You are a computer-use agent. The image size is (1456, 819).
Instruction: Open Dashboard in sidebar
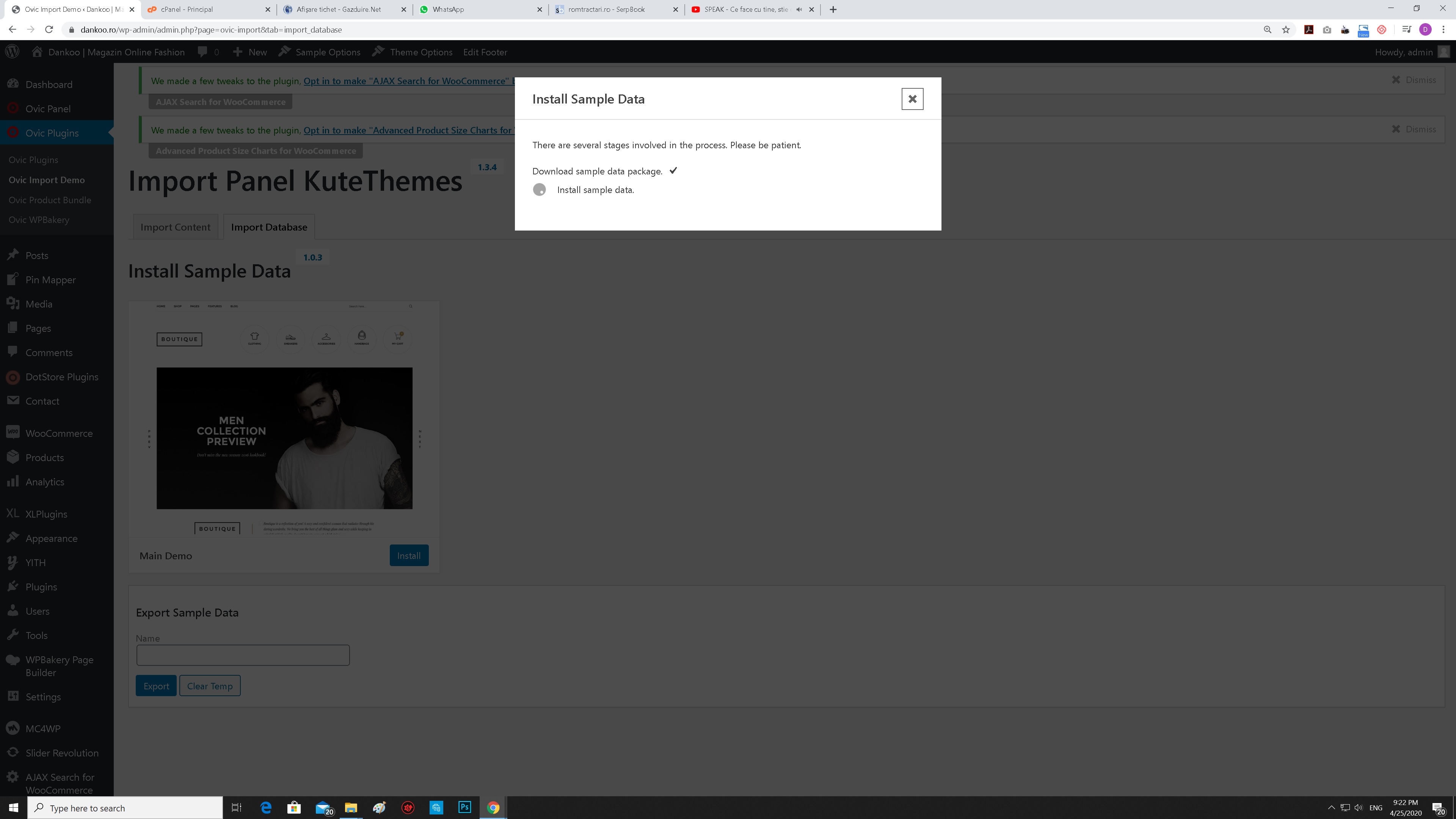[56, 84]
